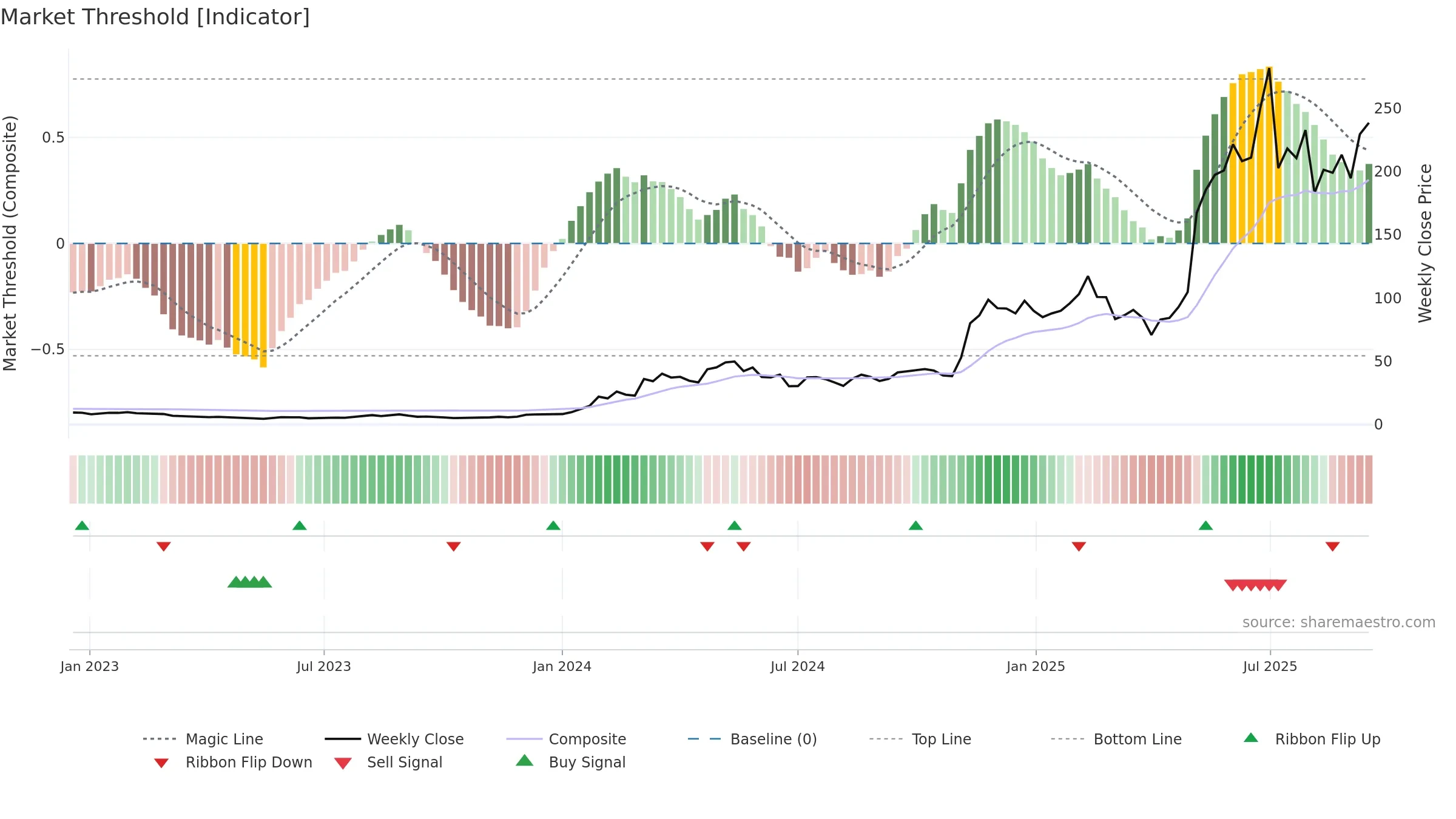Click the −0.5 tick on left axis
Screen dimensions: 1456x819
pos(48,349)
